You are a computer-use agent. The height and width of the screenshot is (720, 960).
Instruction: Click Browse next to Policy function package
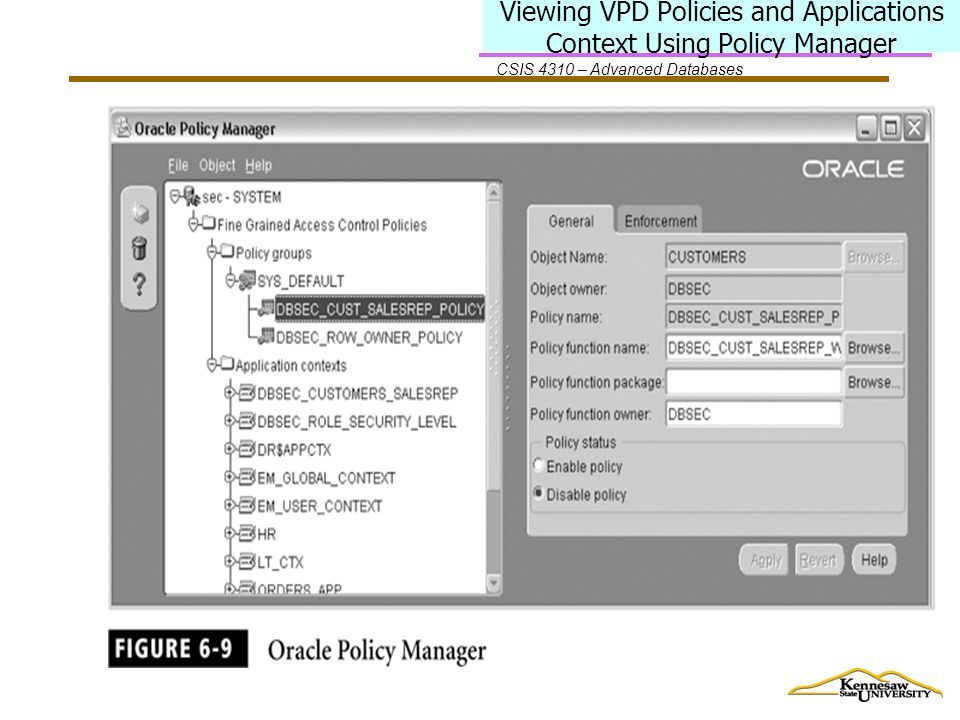(x=874, y=382)
